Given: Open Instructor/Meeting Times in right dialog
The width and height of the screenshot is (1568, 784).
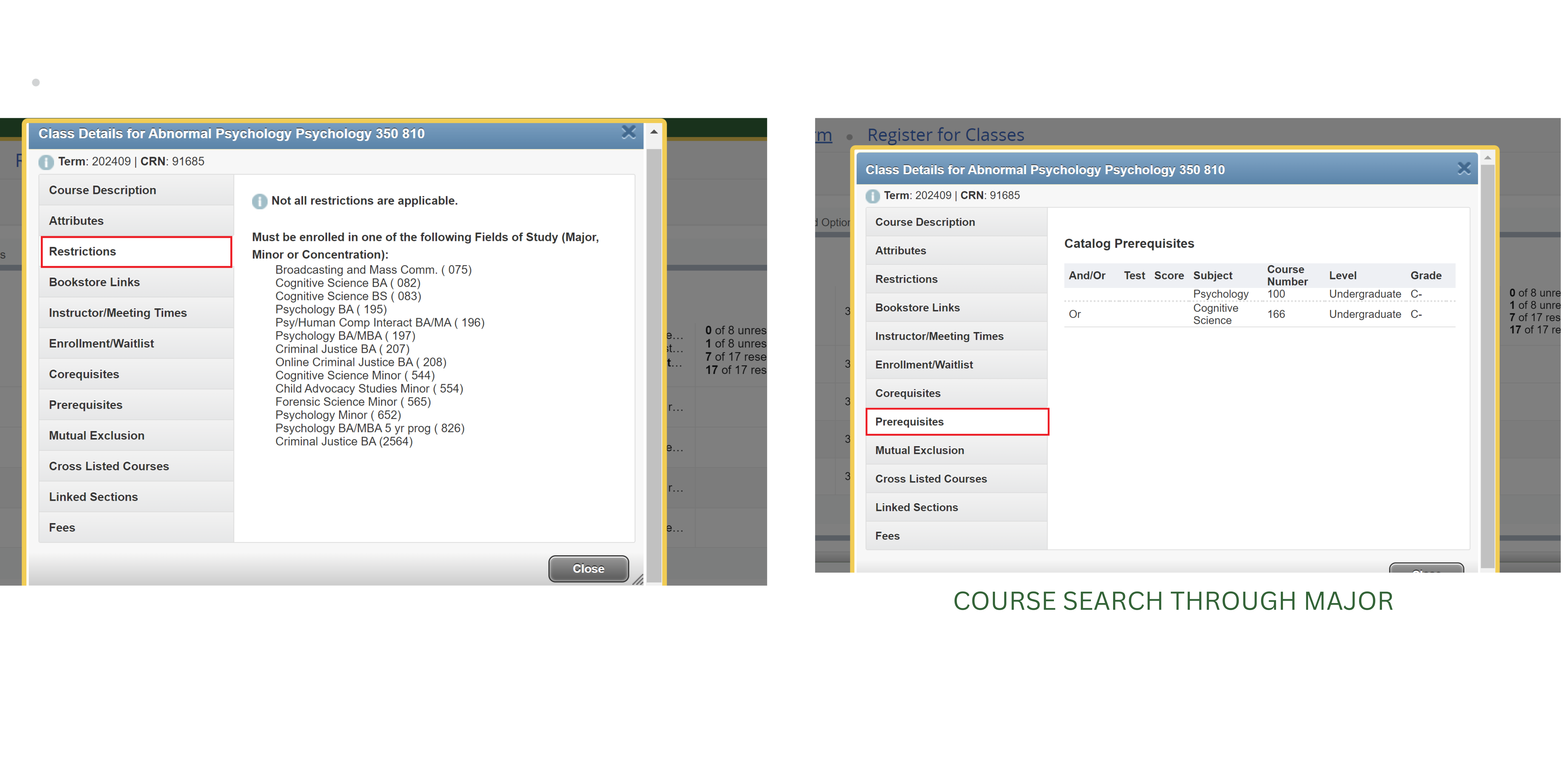Looking at the screenshot, I should (956, 336).
